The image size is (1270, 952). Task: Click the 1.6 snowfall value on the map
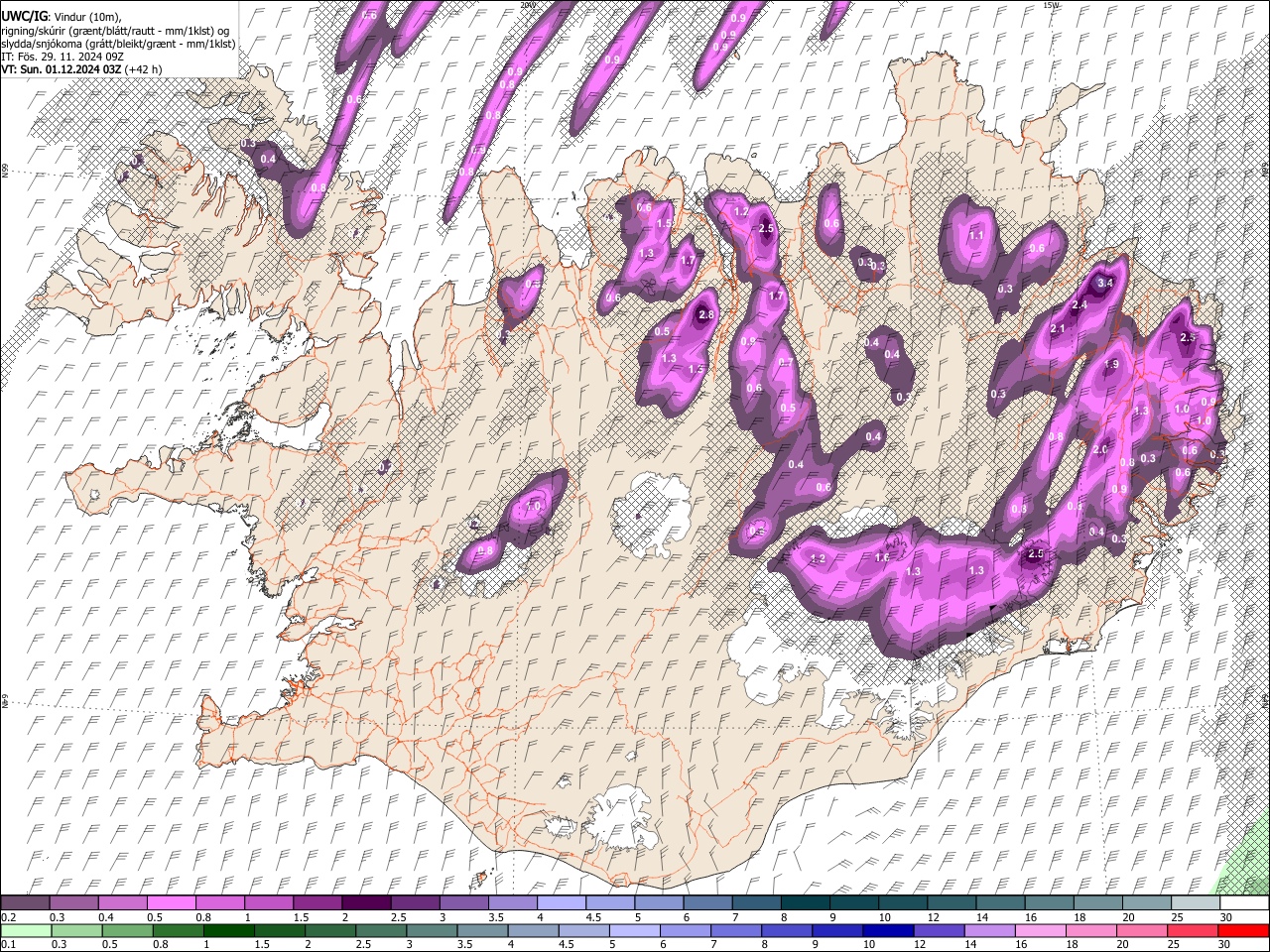[x=882, y=557]
